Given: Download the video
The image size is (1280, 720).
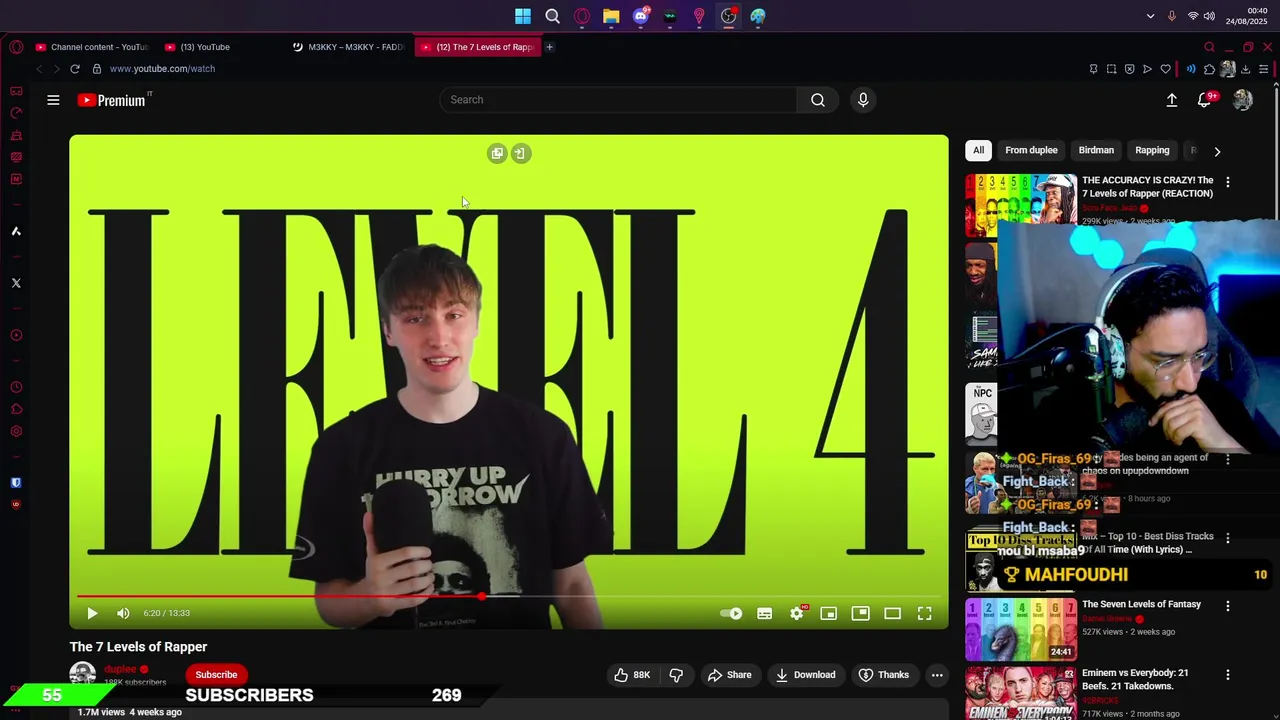Looking at the screenshot, I should [805, 675].
